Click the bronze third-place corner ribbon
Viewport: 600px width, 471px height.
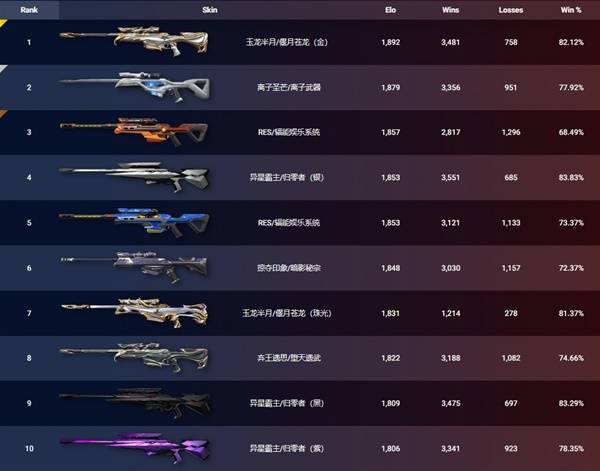[x=3, y=113]
